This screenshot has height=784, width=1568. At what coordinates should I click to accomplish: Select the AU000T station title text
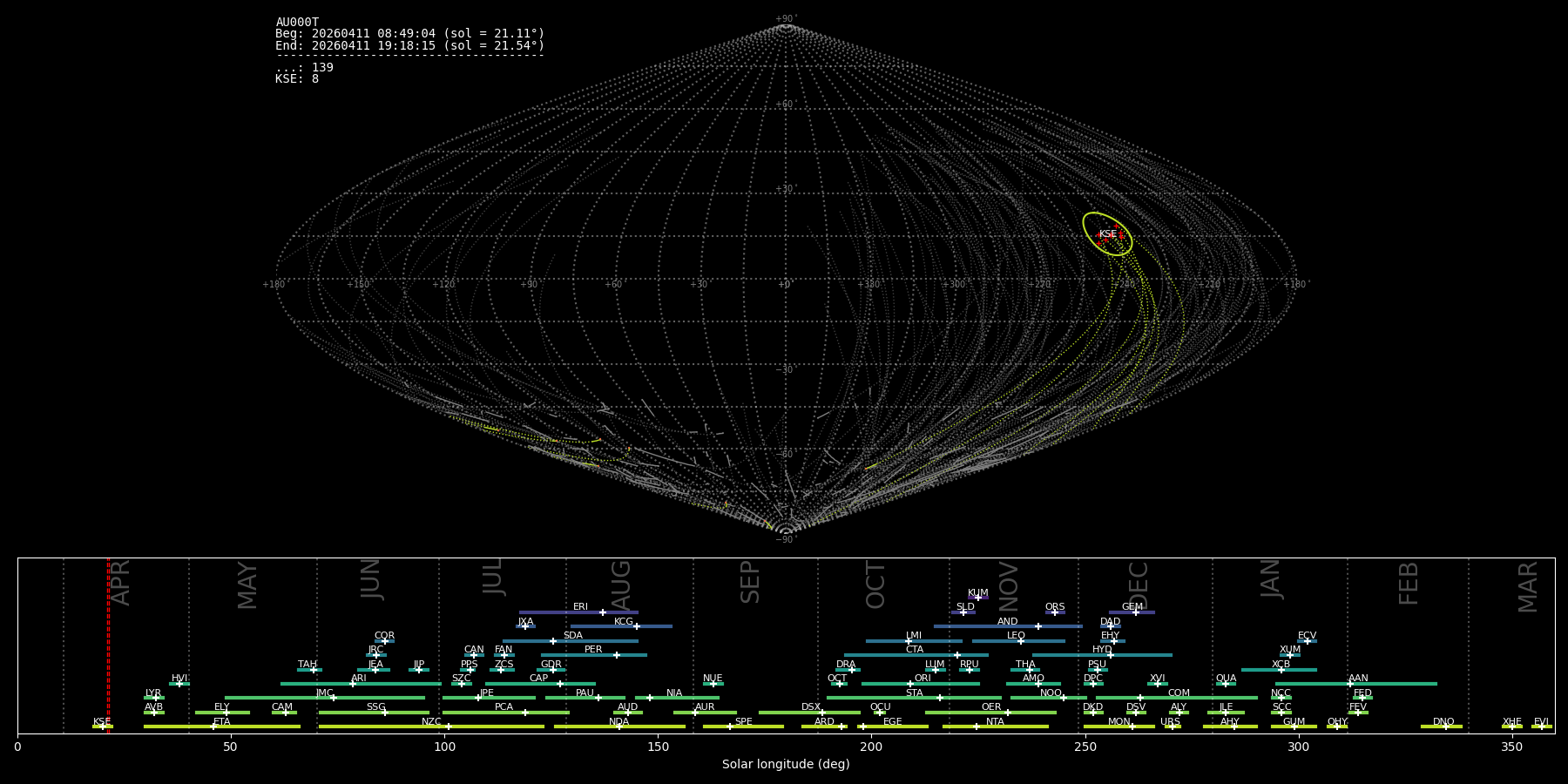coord(297,23)
